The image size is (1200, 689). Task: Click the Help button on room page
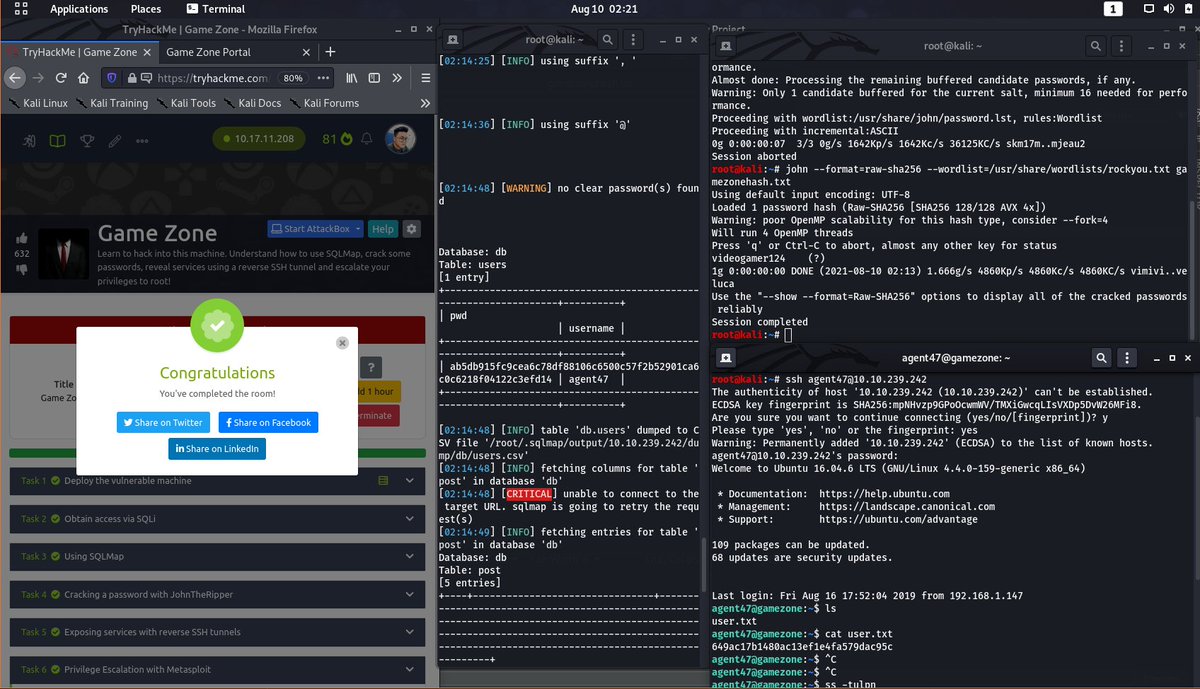382,229
